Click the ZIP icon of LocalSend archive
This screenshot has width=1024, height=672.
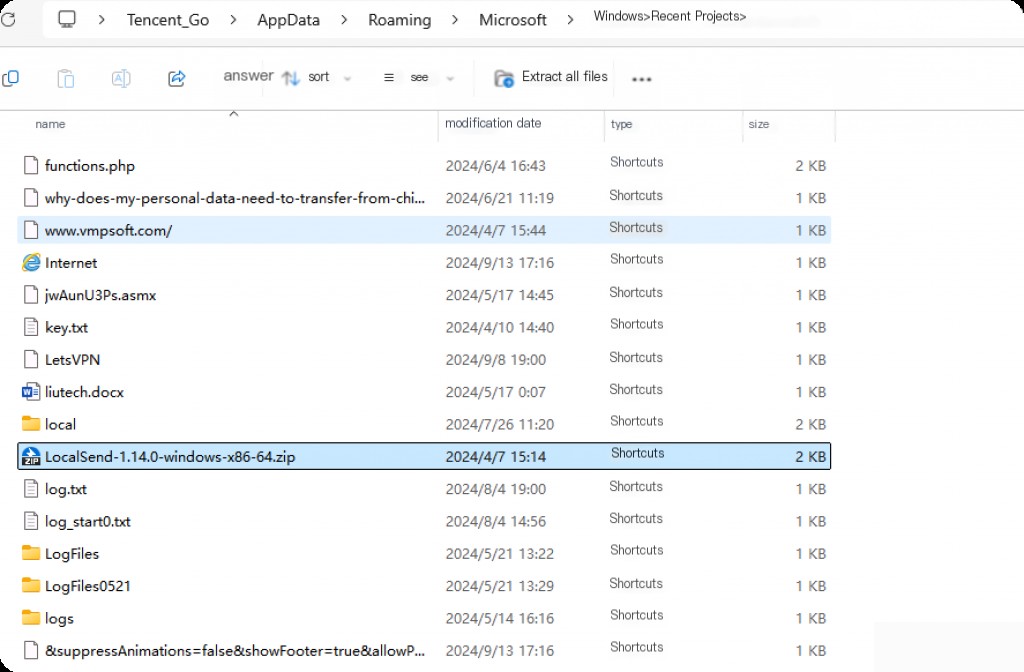31,456
